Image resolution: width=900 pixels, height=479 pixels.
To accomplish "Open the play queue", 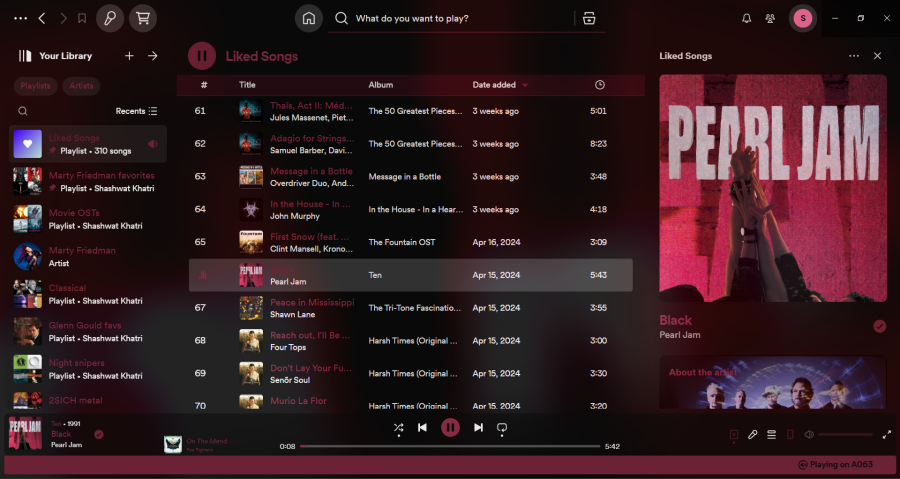I will tap(771, 435).
